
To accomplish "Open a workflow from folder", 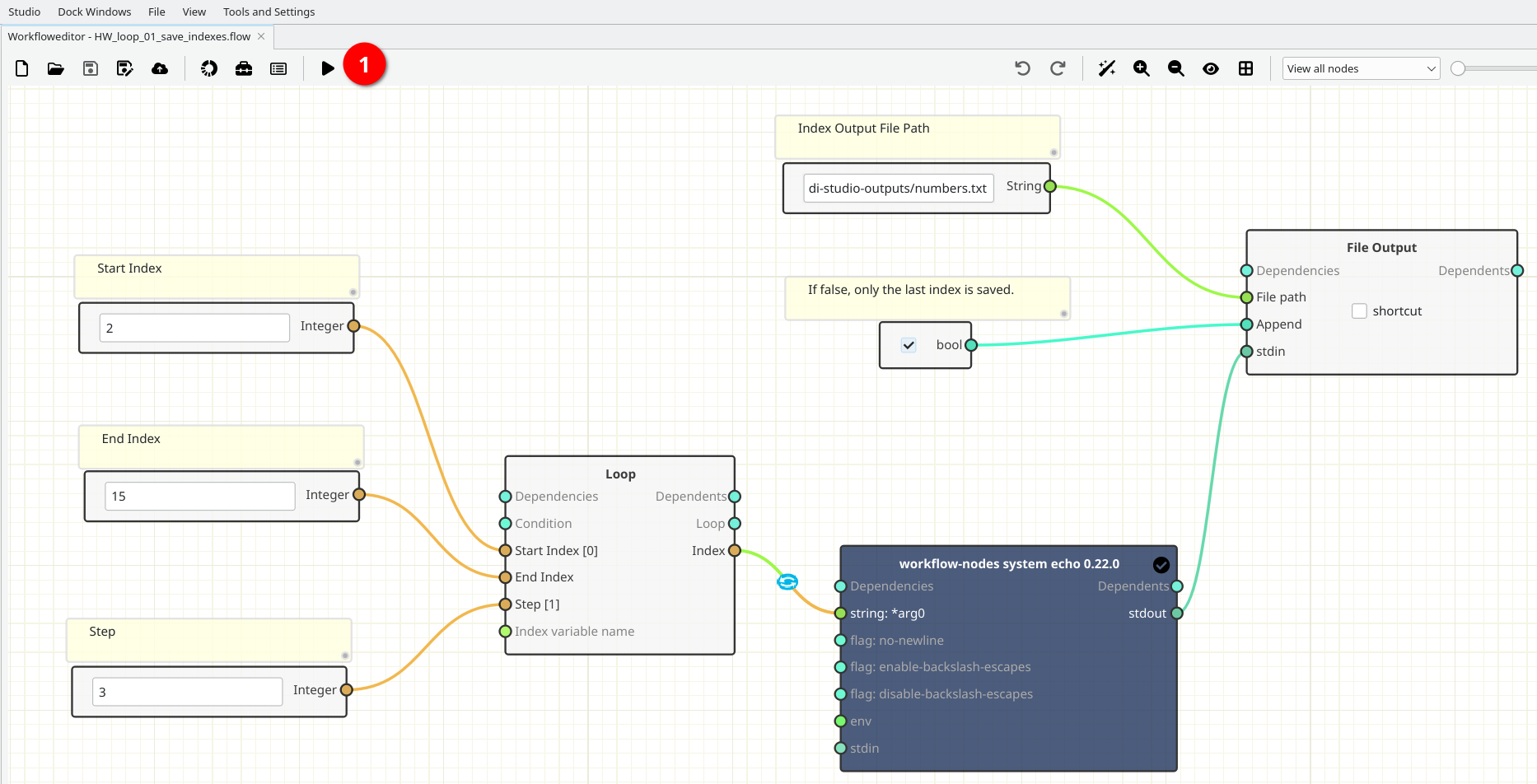I will coord(56,68).
